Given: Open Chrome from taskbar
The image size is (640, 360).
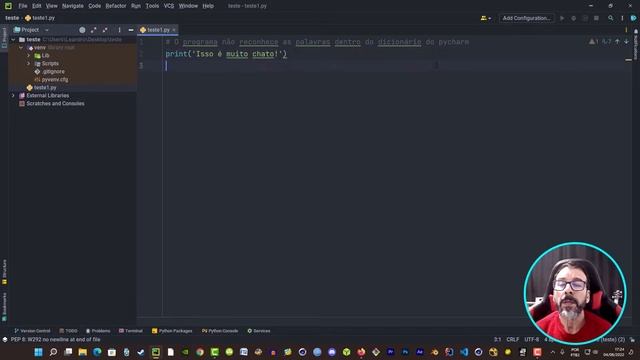Looking at the screenshot, I should [x=200, y=352].
